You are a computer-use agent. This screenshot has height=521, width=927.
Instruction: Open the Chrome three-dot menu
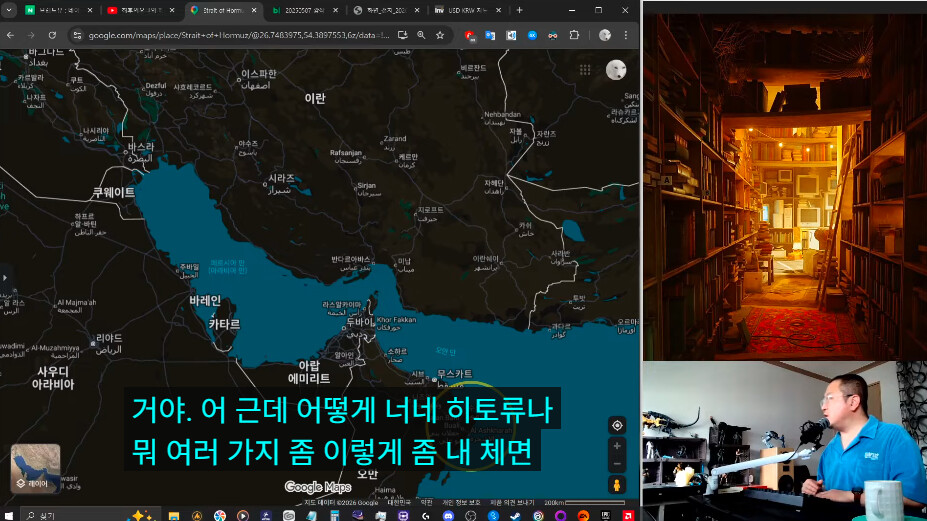[x=626, y=35]
